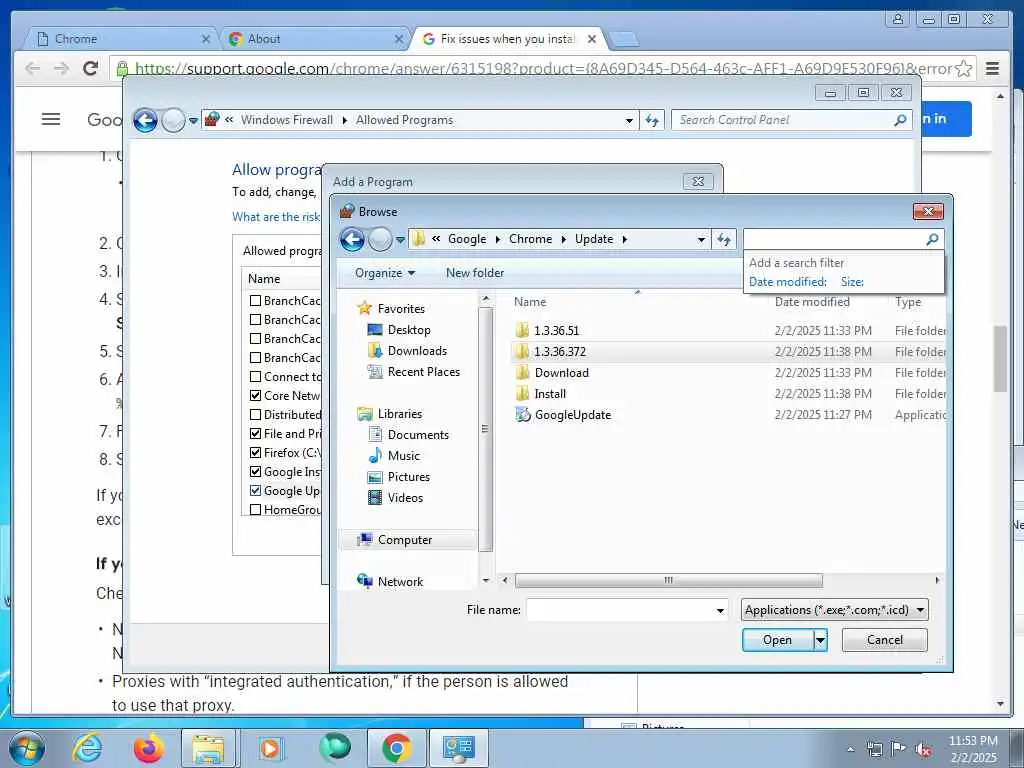Screen dimensions: 1024x768
Task: Uncheck Core Networking checkbox
Action: pos(255,396)
